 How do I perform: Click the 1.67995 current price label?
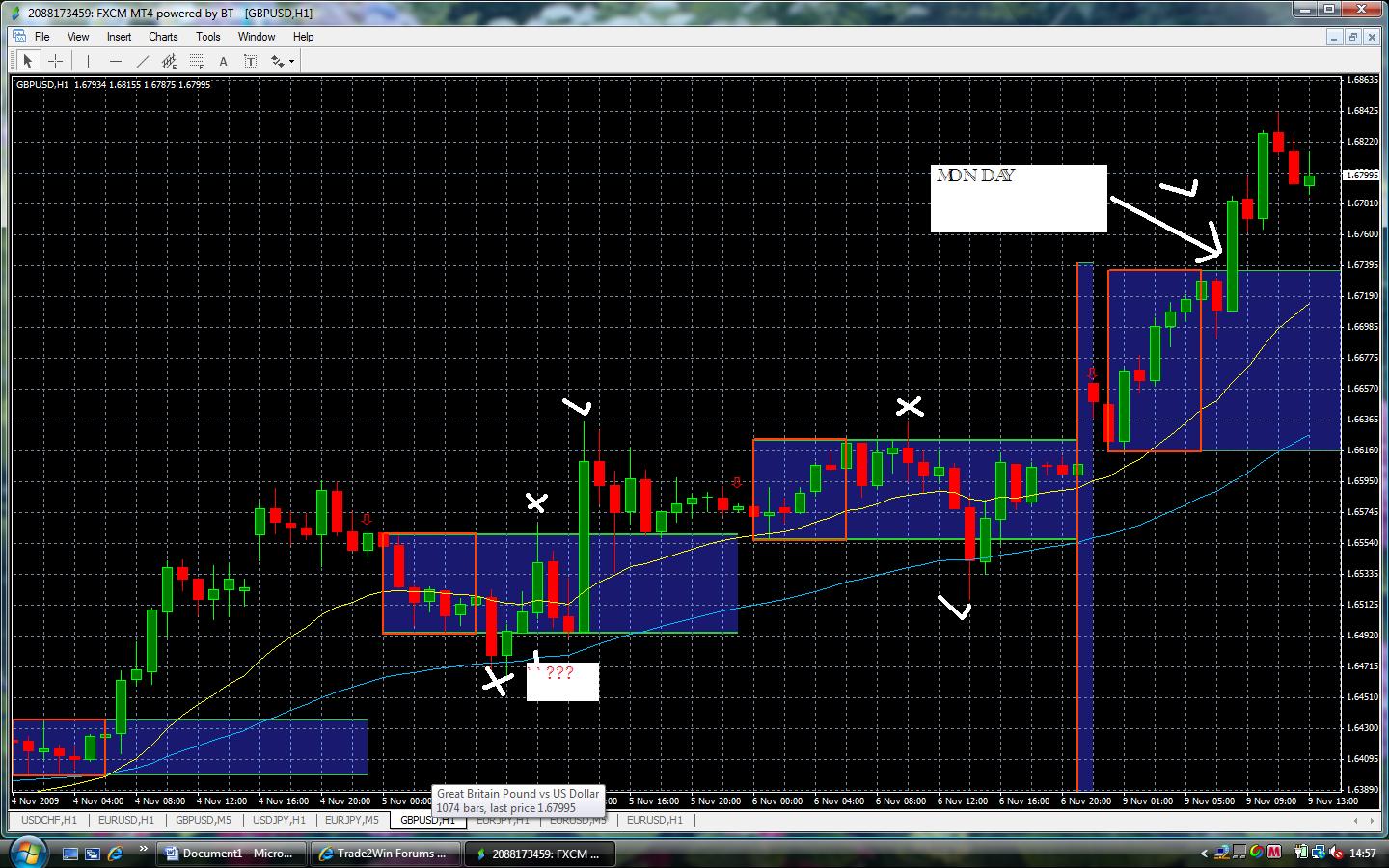pyautogui.click(x=1360, y=176)
